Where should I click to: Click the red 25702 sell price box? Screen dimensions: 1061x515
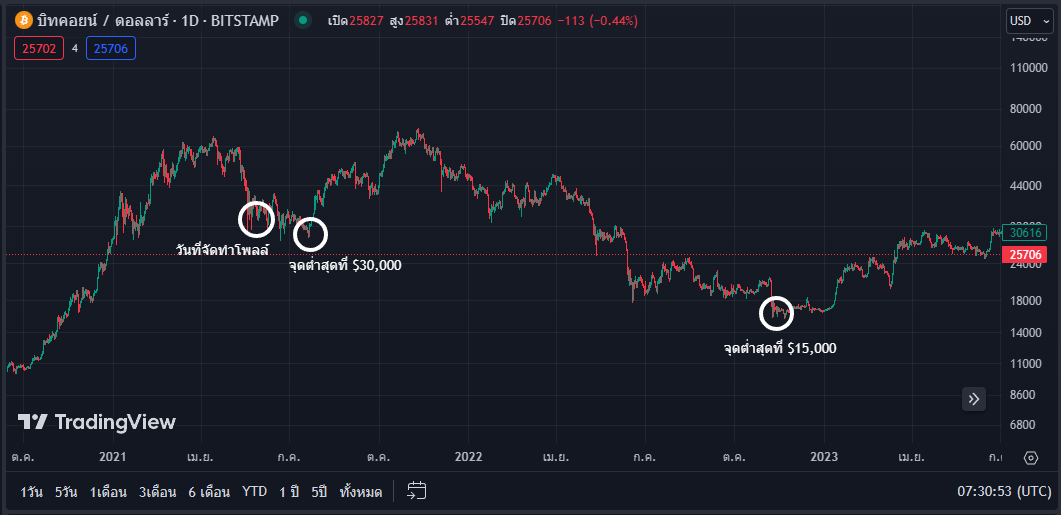(x=39, y=48)
